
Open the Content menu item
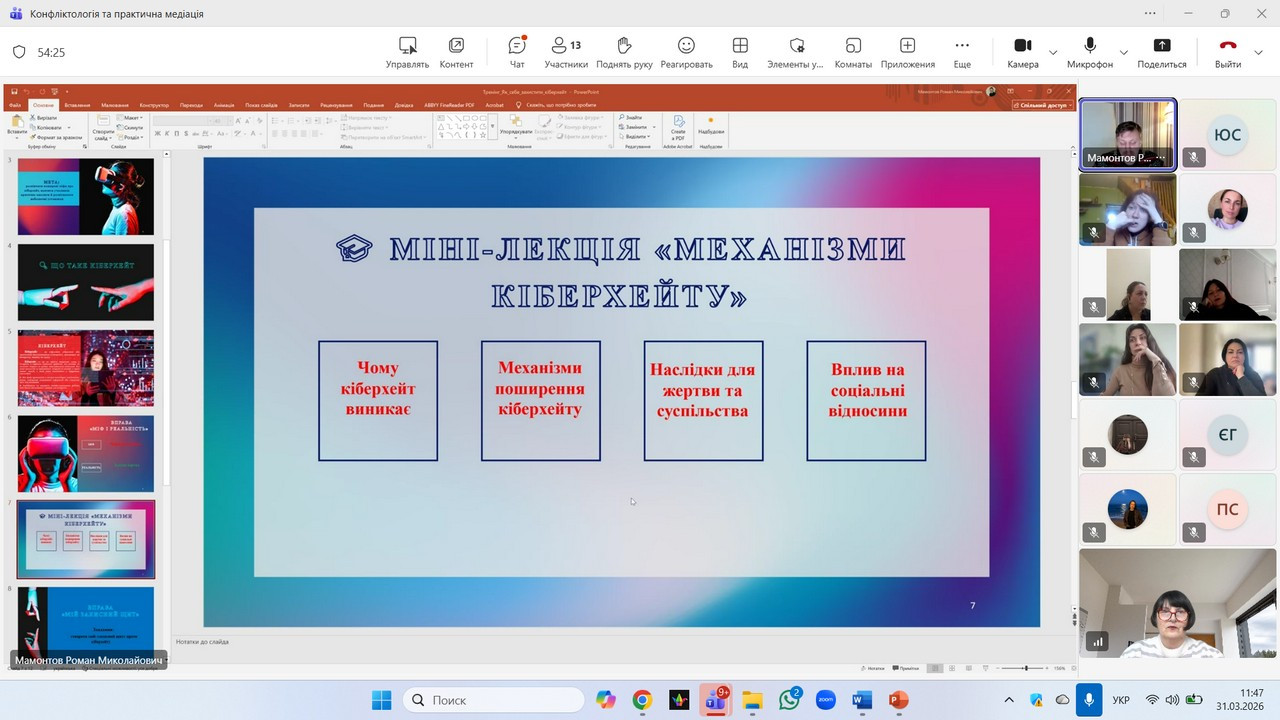[456, 52]
